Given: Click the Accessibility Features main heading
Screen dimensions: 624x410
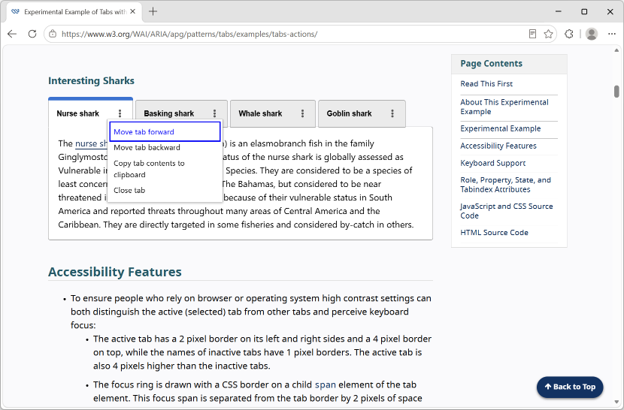Looking at the screenshot, I should [115, 272].
